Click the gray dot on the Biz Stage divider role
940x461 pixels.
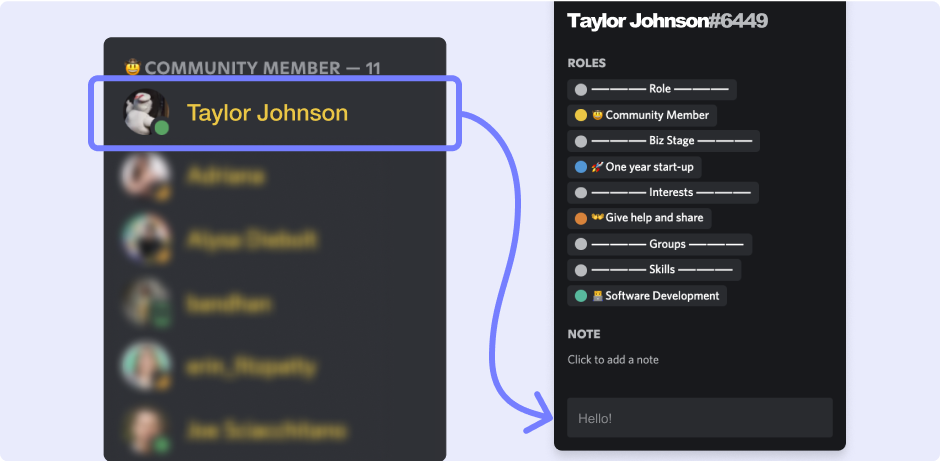click(581, 141)
